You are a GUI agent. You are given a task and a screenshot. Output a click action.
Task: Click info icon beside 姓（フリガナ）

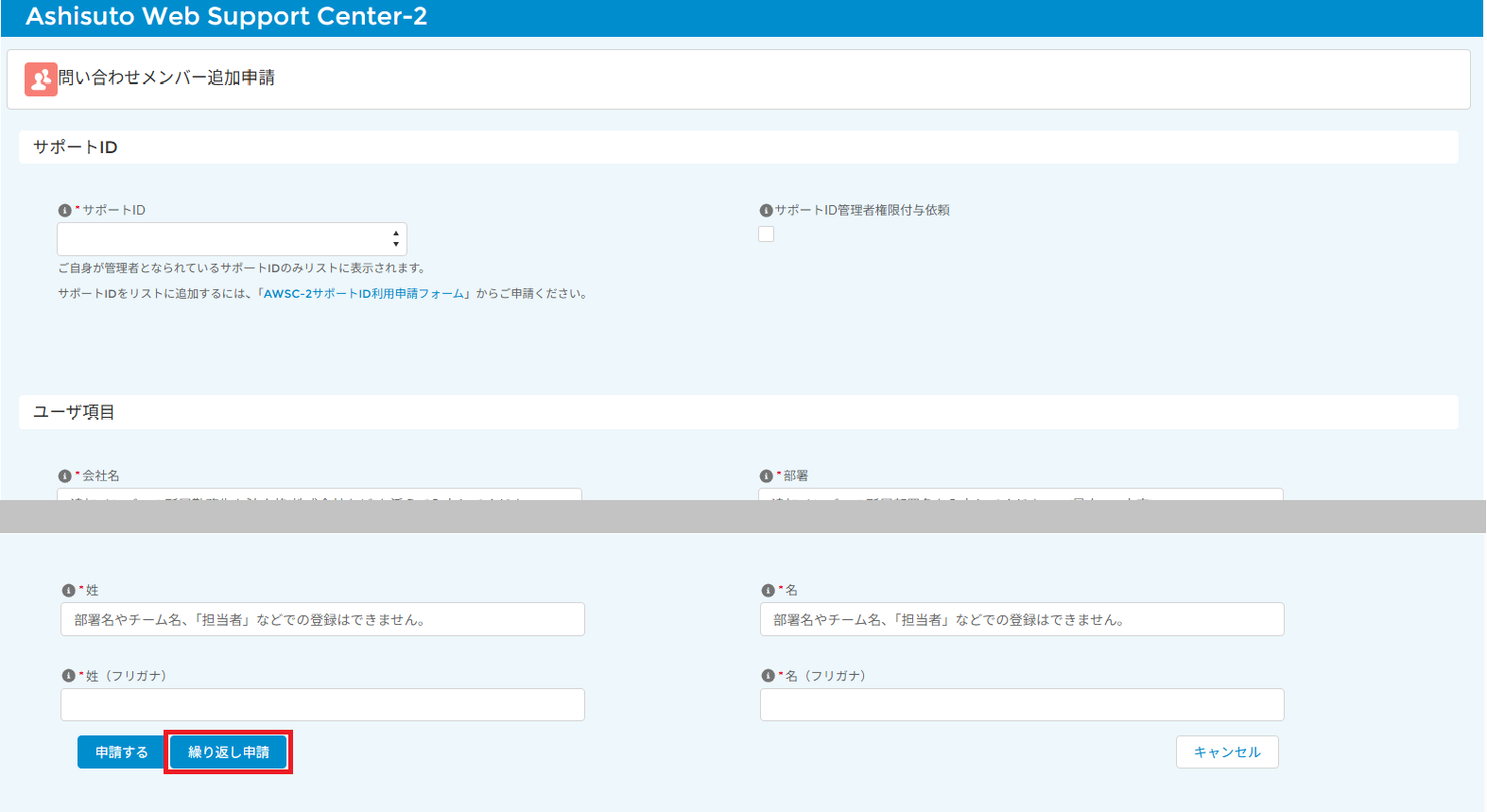point(68,676)
